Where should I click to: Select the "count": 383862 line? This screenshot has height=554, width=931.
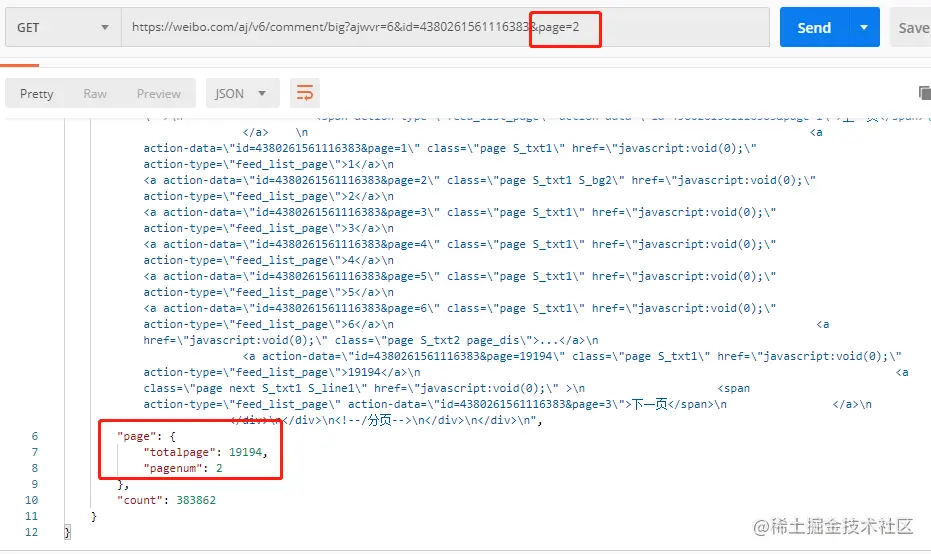tap(166, 500)
